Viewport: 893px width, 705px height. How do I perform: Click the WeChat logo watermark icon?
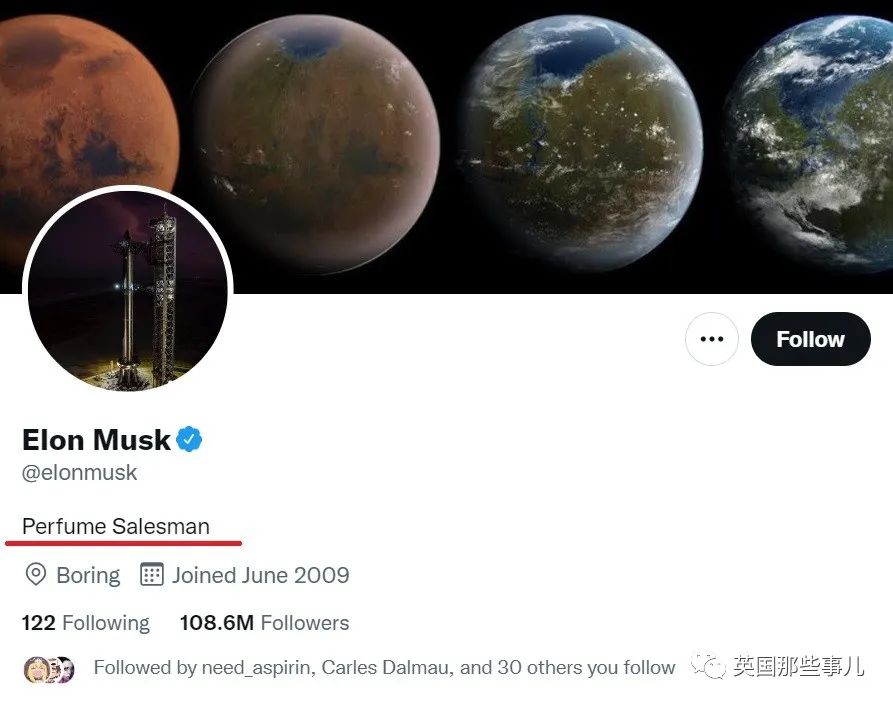(x=711, y=666)
